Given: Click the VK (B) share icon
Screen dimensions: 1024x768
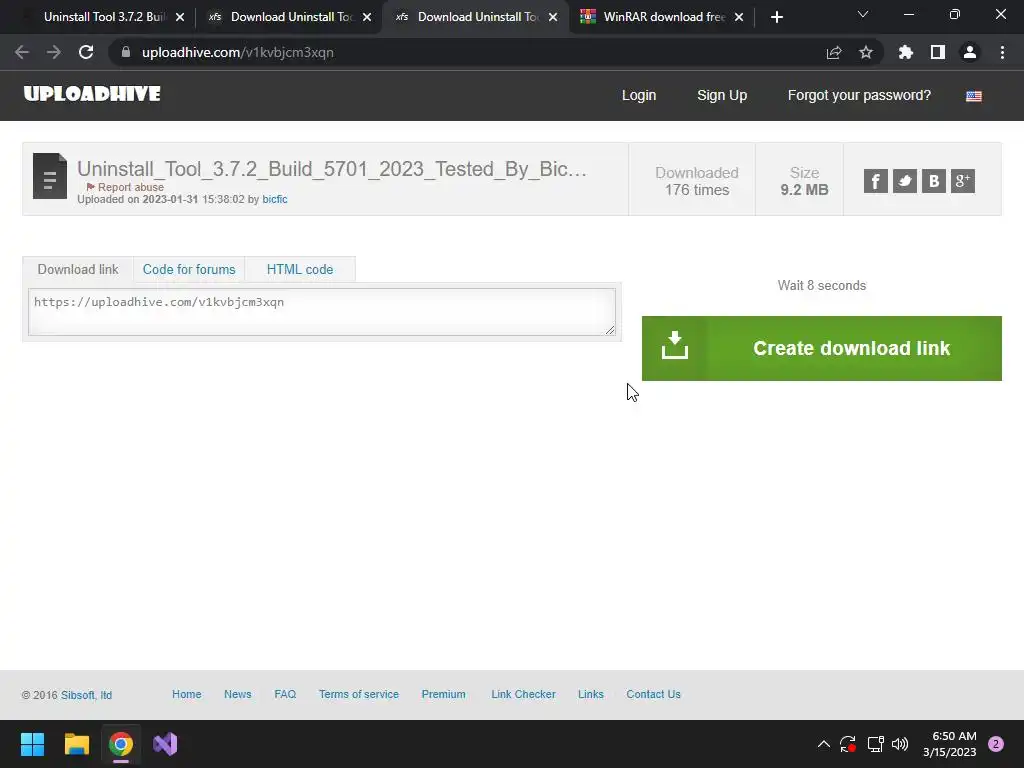Looking at the screenshot, I should (x=934, y=181).
